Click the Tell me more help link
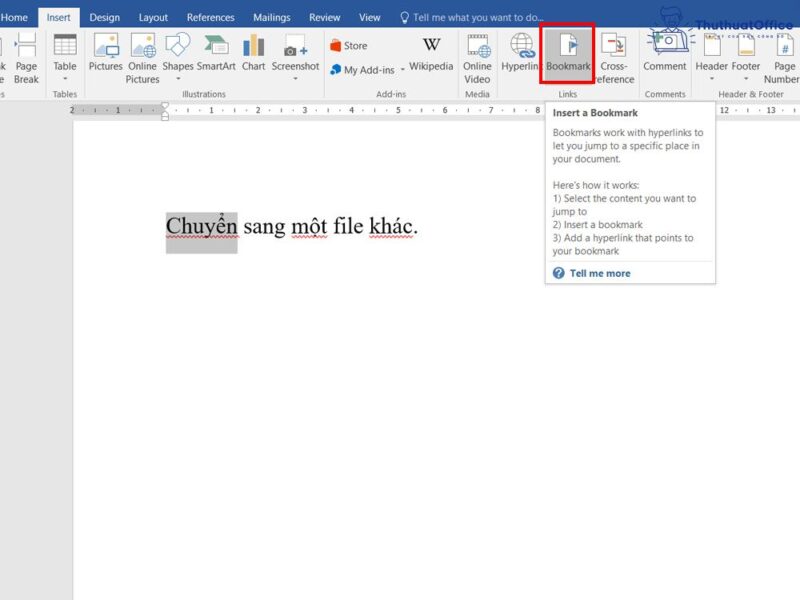 coord(599,272)
